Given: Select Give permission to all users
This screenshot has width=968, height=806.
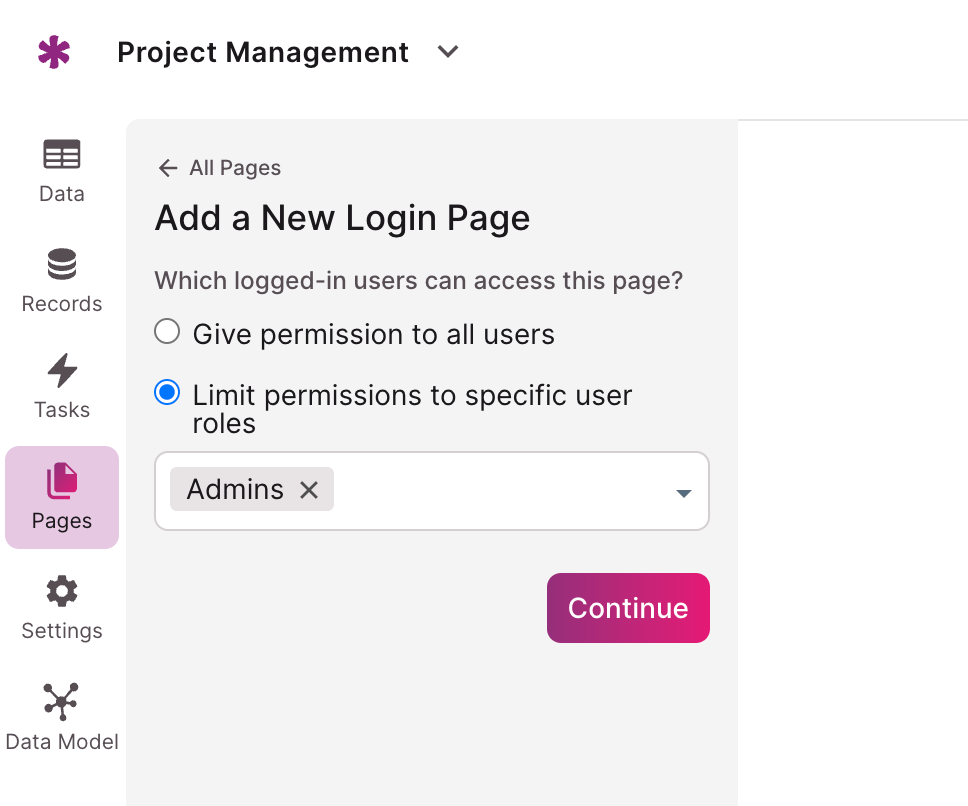Looking at the screenshot, I should point(167,332).
